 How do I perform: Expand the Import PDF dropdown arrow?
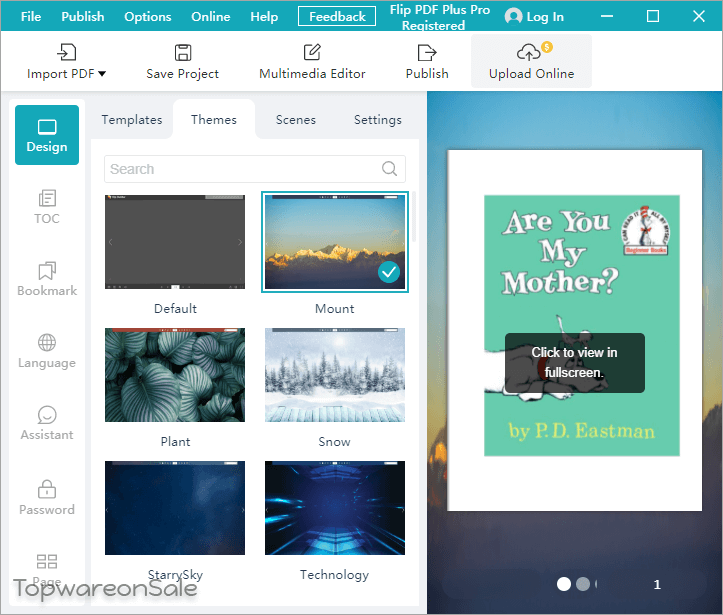tap(102, 74)
